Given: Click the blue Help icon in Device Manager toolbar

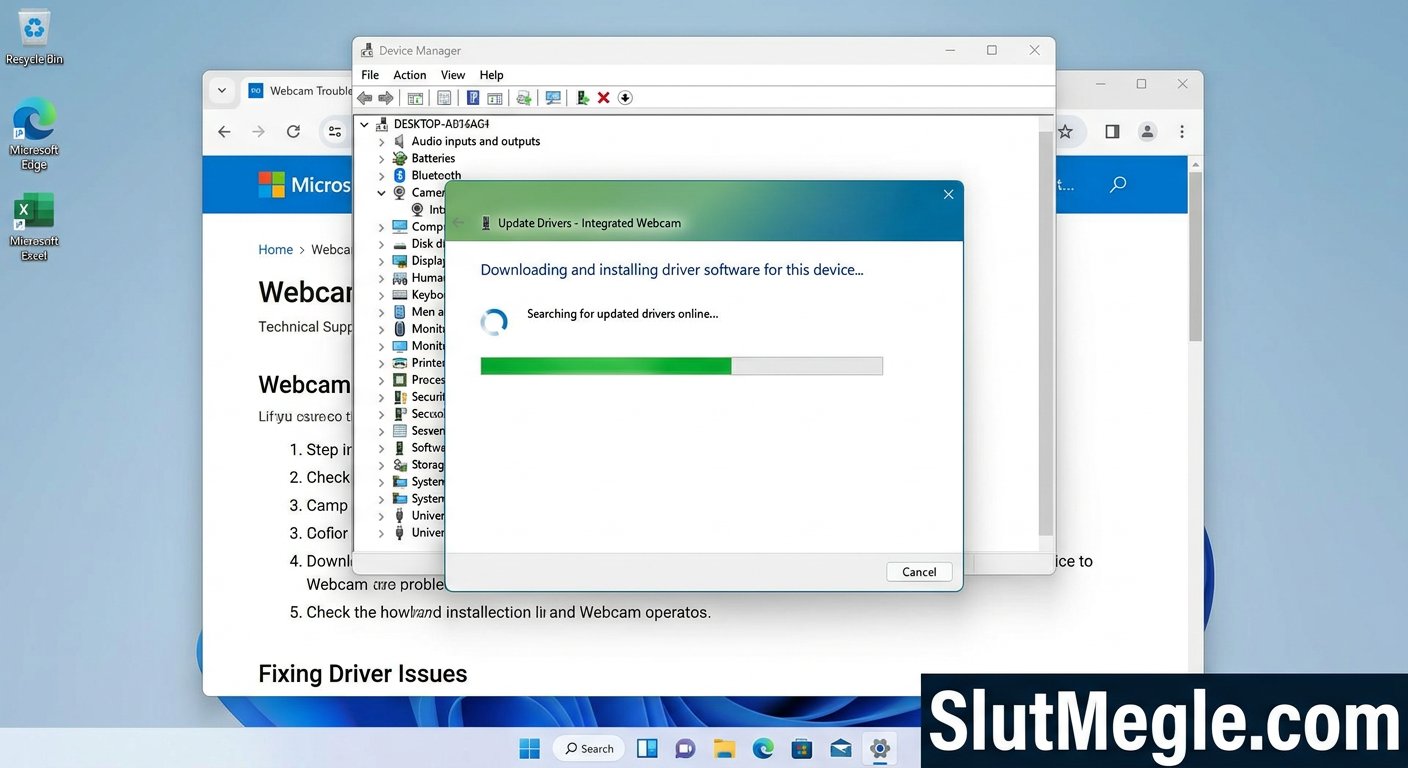Looking at the screenshot, I should pos(473,98).
